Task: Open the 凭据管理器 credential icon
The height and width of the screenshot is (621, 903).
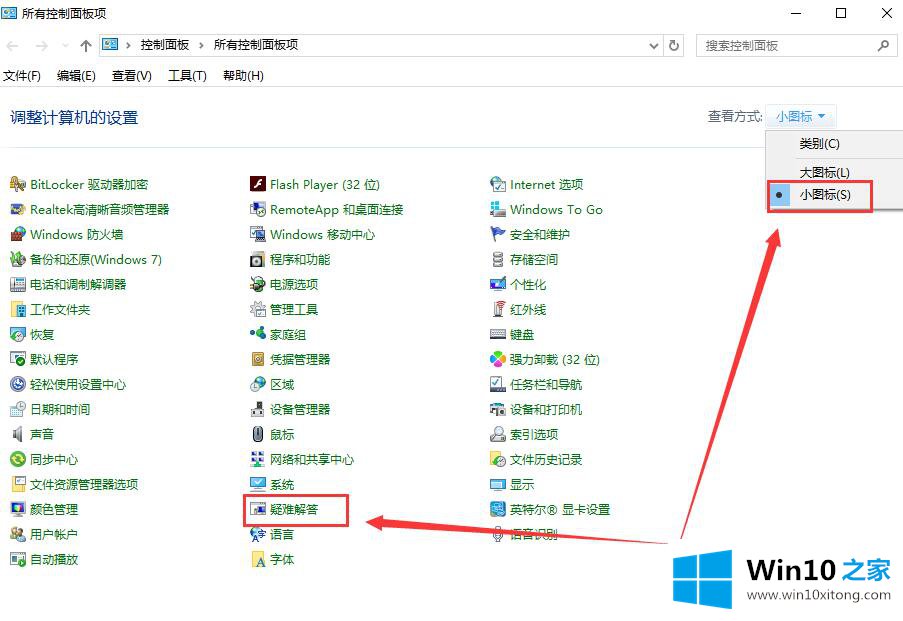Action: [257, 359]
